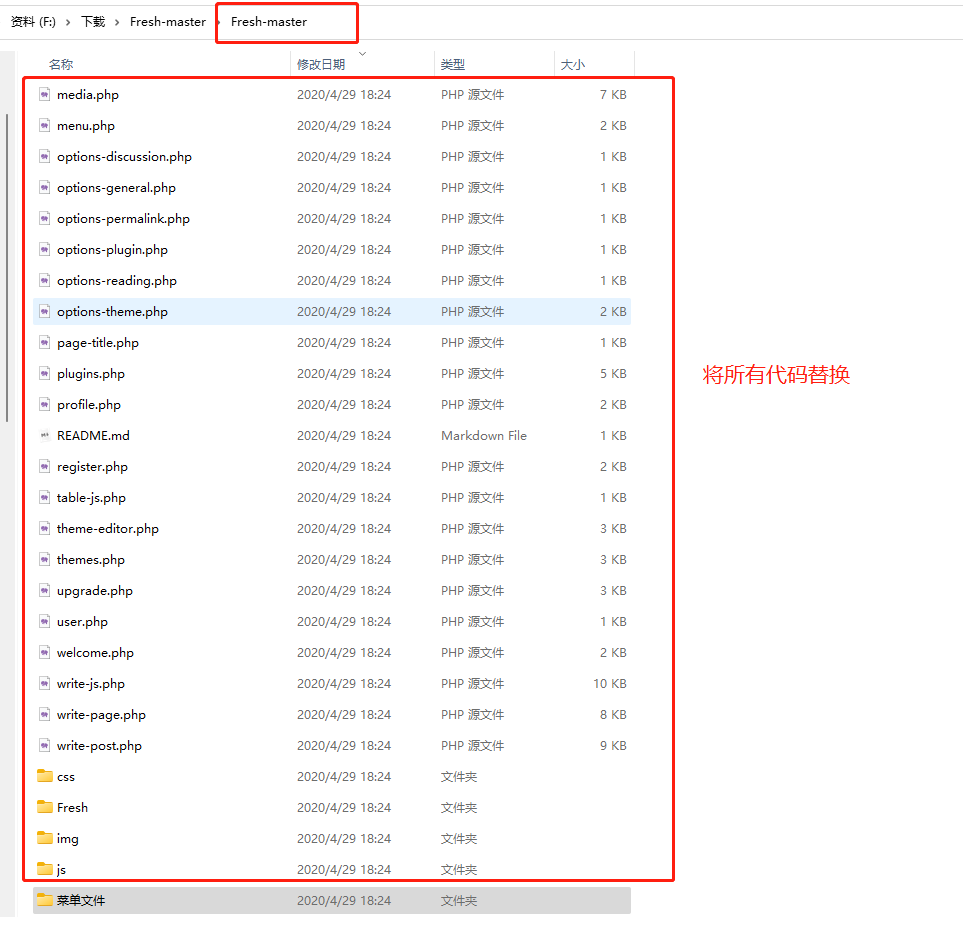This screenshot has height=929, width=963.
Task: Click the plugins.php file icon
Action: (44, 374)
